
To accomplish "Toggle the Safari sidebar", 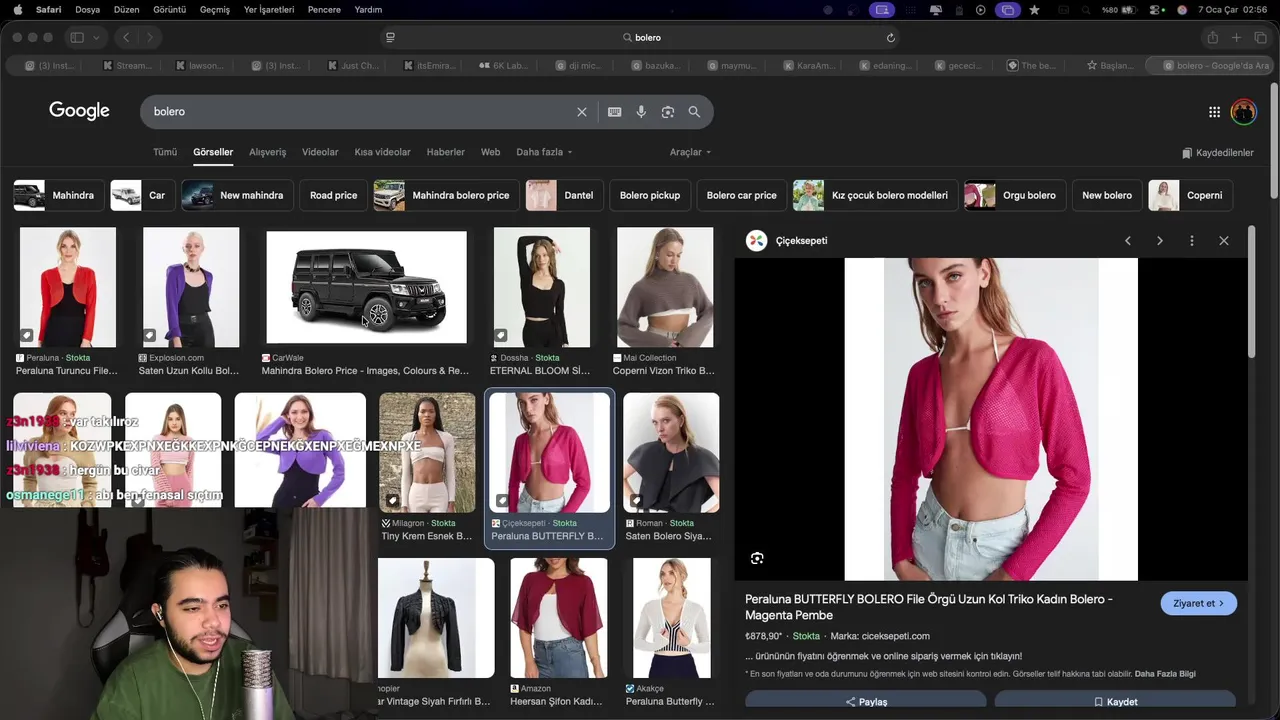I will (77, 38).
